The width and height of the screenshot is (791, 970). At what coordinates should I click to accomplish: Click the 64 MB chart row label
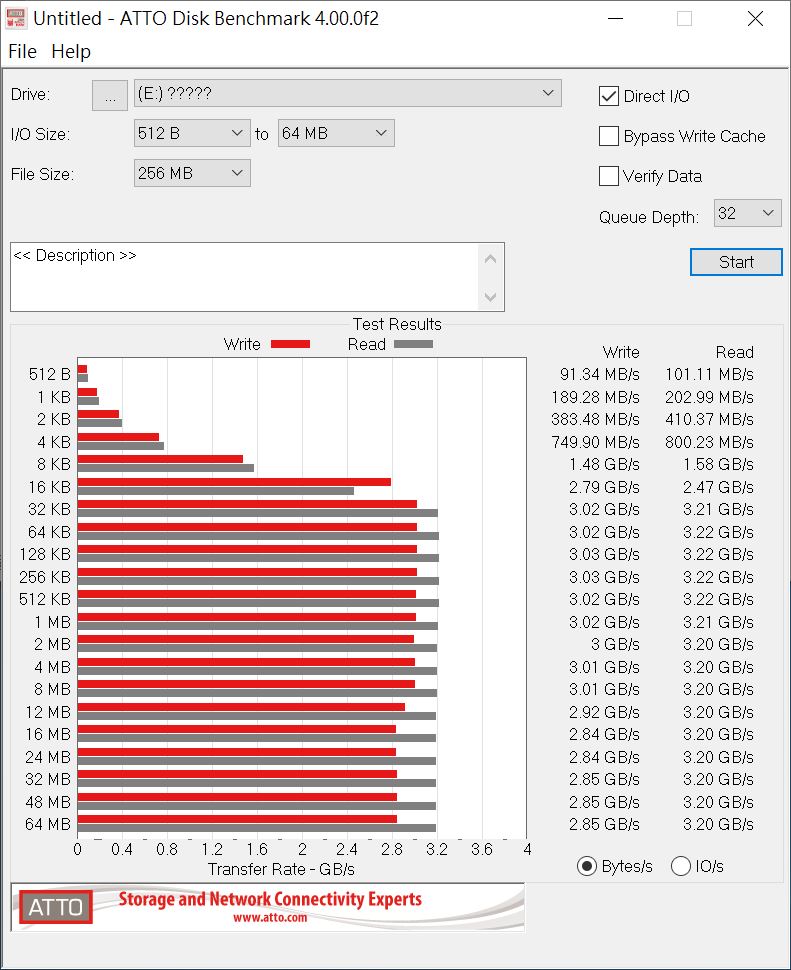pos(48,825)
